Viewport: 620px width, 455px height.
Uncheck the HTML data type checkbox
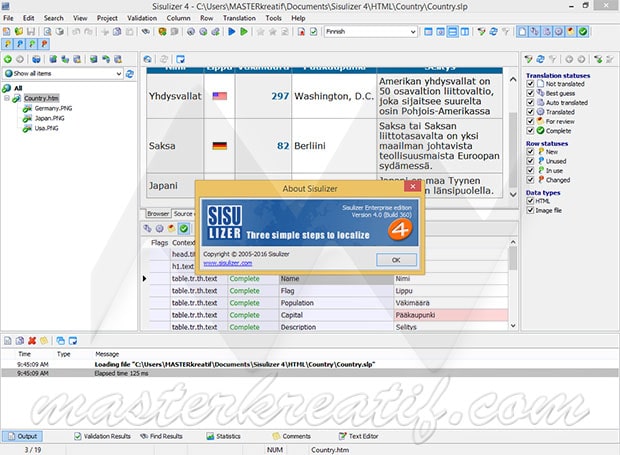click(x=530, y=201)
